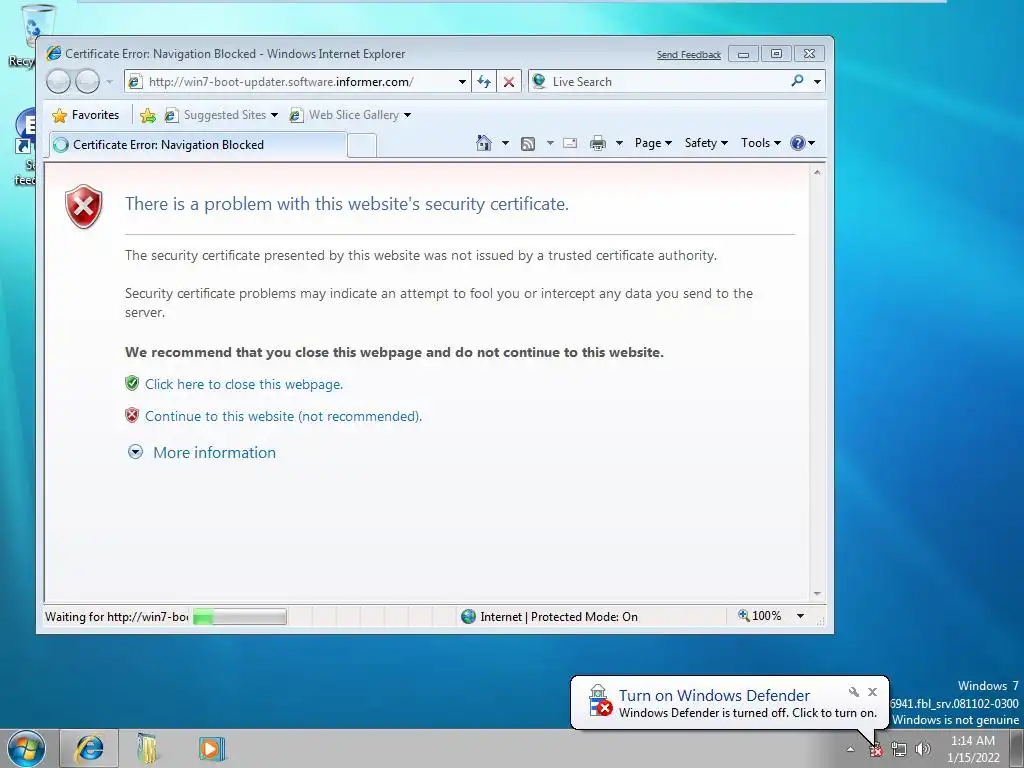Show hidden system tray icons

click(x=850, y=749)
